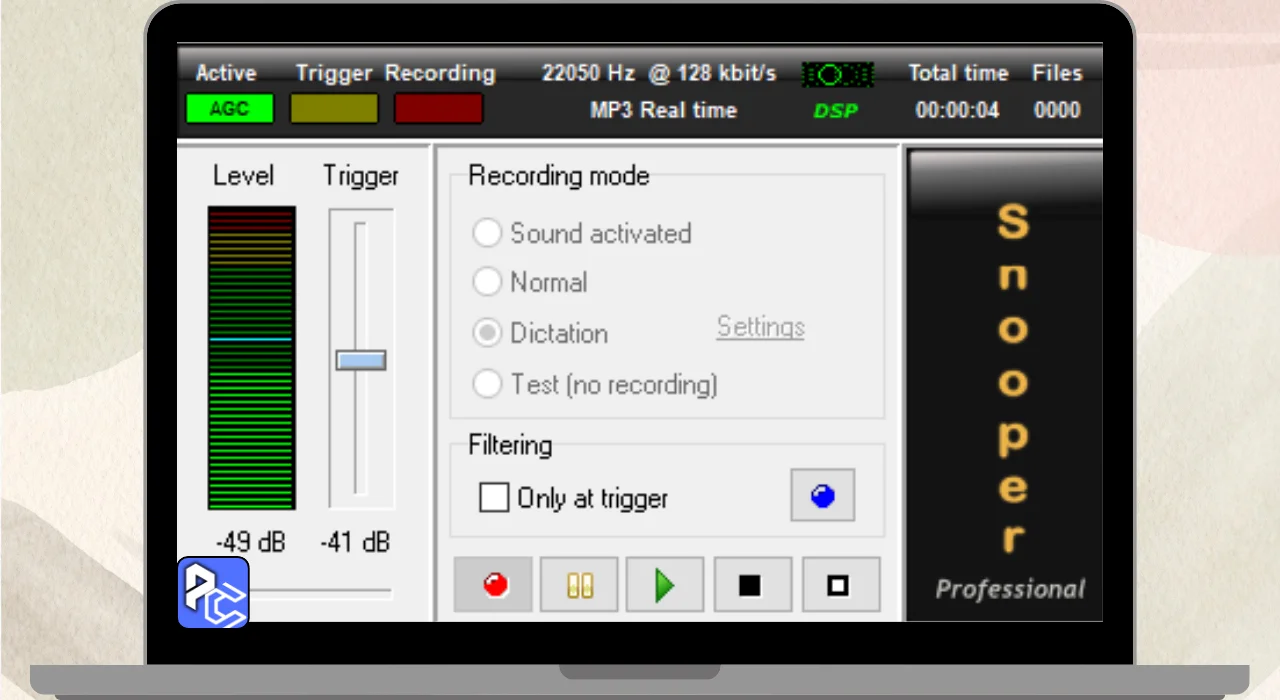Pause recording with the pause button
The width and height of the screenshot is (1280, 700).
580,585
